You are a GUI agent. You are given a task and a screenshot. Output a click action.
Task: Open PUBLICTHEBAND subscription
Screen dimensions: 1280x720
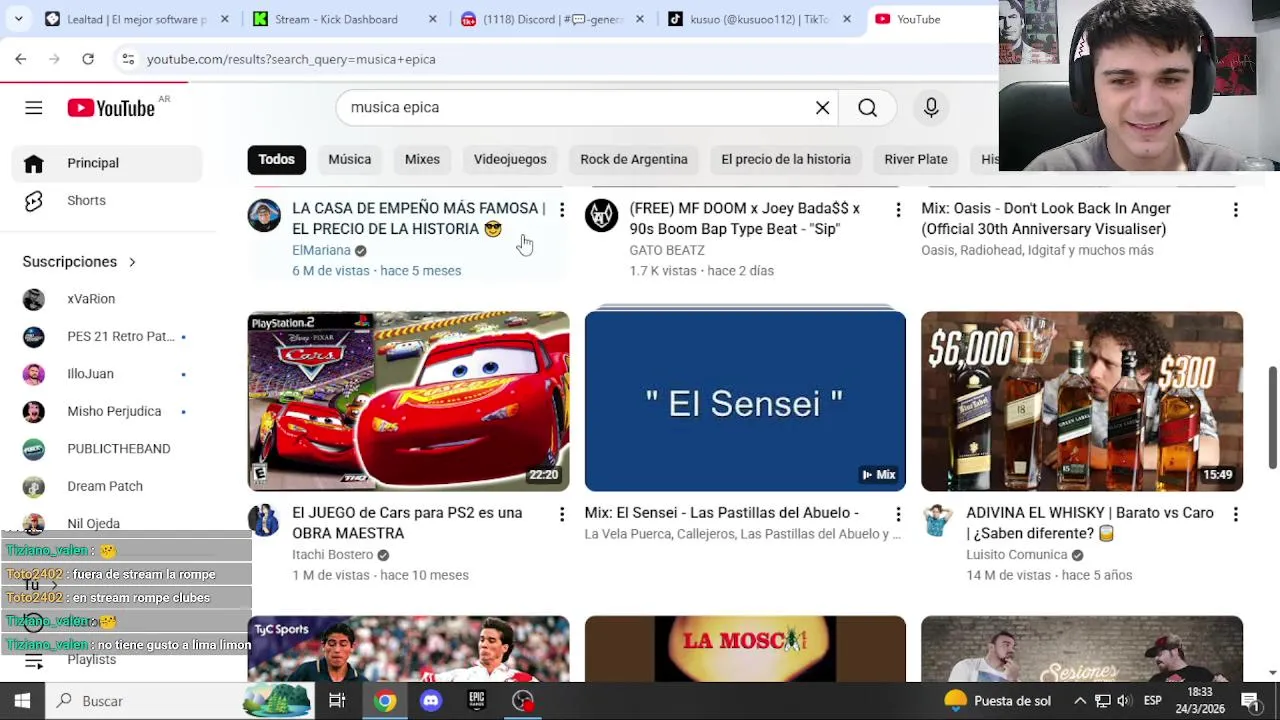coord(107,449)
